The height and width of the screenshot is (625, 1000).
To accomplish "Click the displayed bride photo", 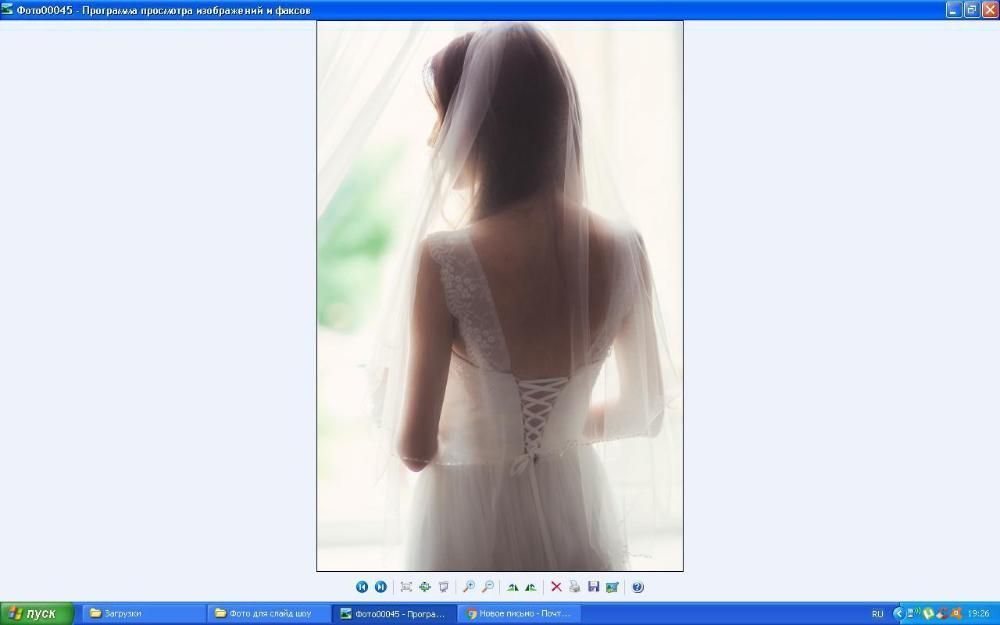I will (x=500, y=296).
